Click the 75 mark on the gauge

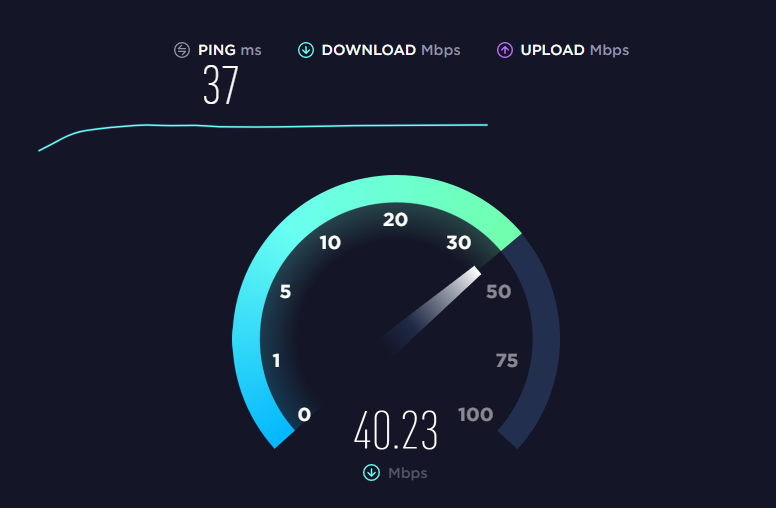[507, 360]
